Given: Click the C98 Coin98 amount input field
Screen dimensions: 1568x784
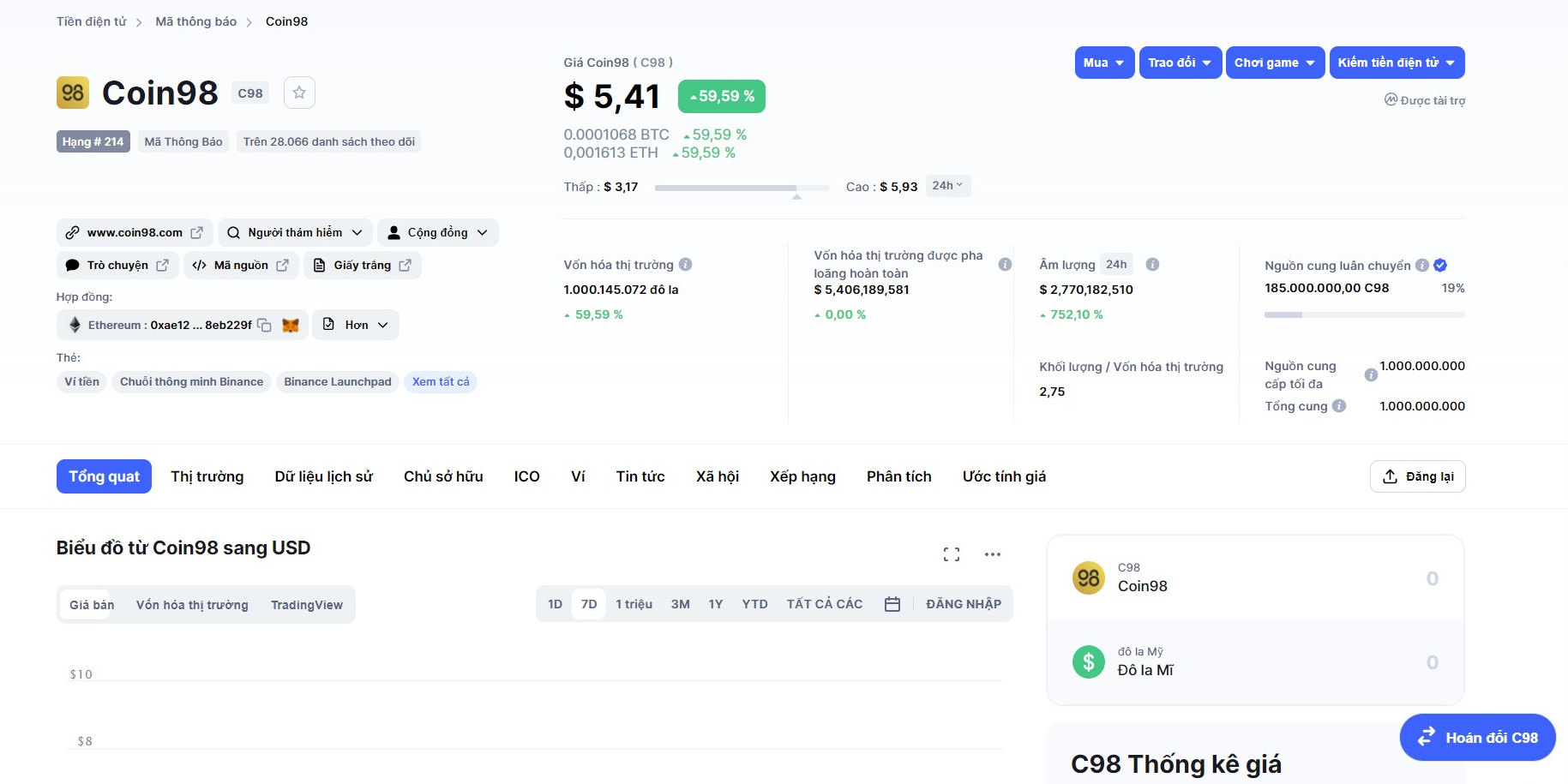Looking at the screenshot, I should coord(1355,578).
